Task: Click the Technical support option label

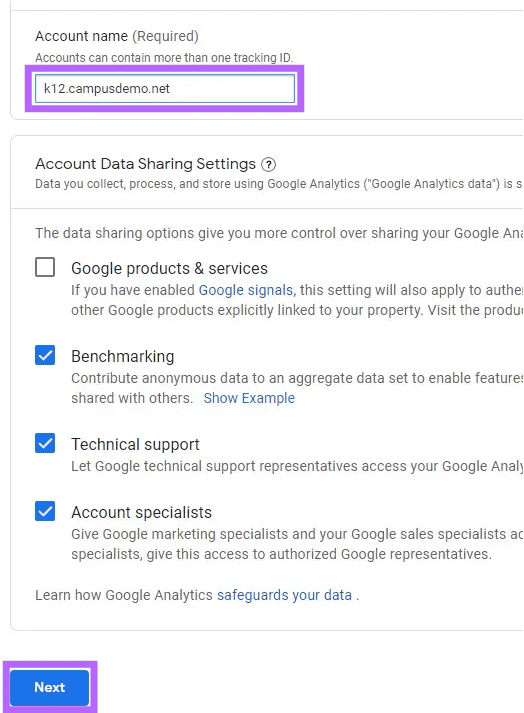Action: click(135, 444)
